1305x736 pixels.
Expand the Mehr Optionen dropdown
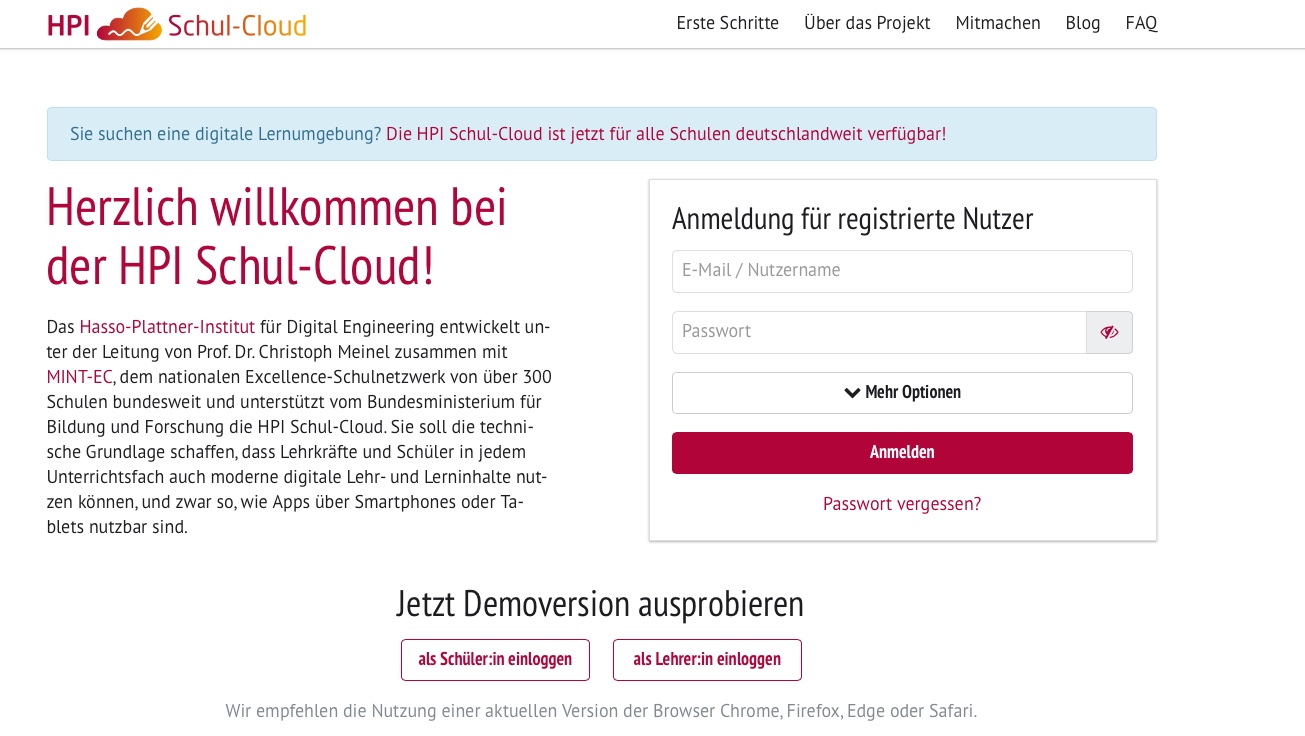pos(902,393)
